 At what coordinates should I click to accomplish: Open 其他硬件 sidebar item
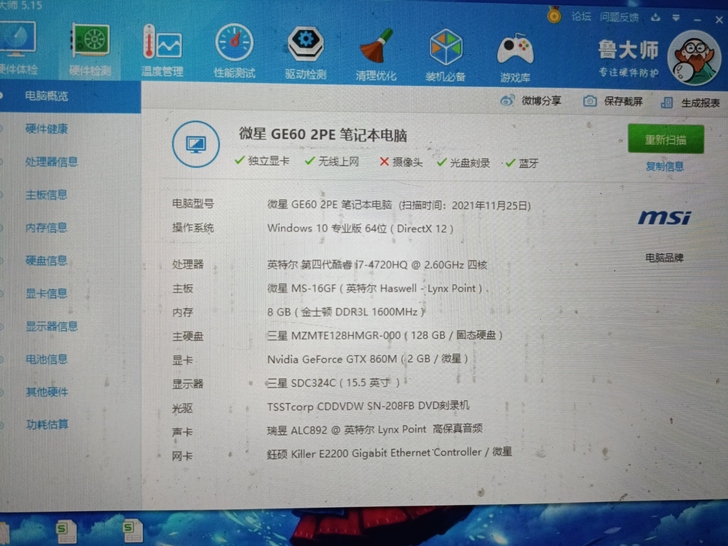click(47, 392)
